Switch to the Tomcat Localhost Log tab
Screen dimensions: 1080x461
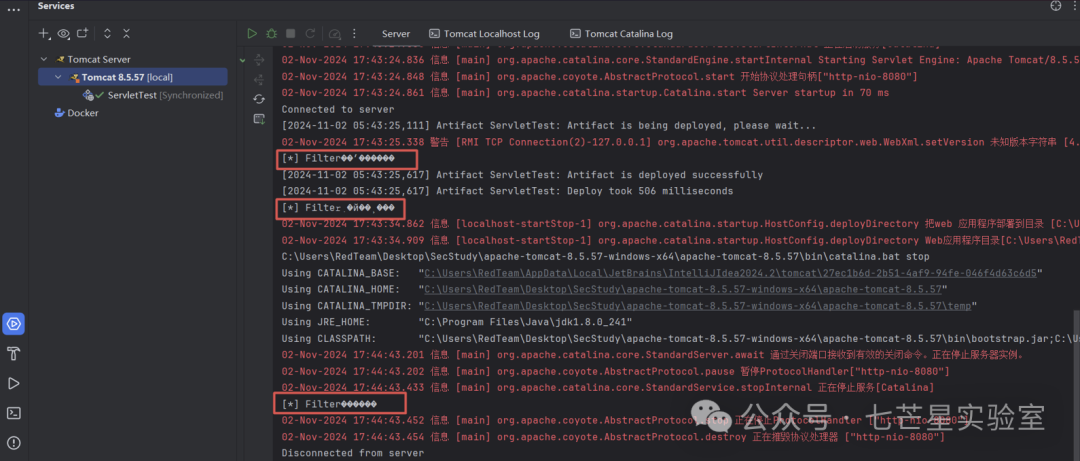click(484, 33)
